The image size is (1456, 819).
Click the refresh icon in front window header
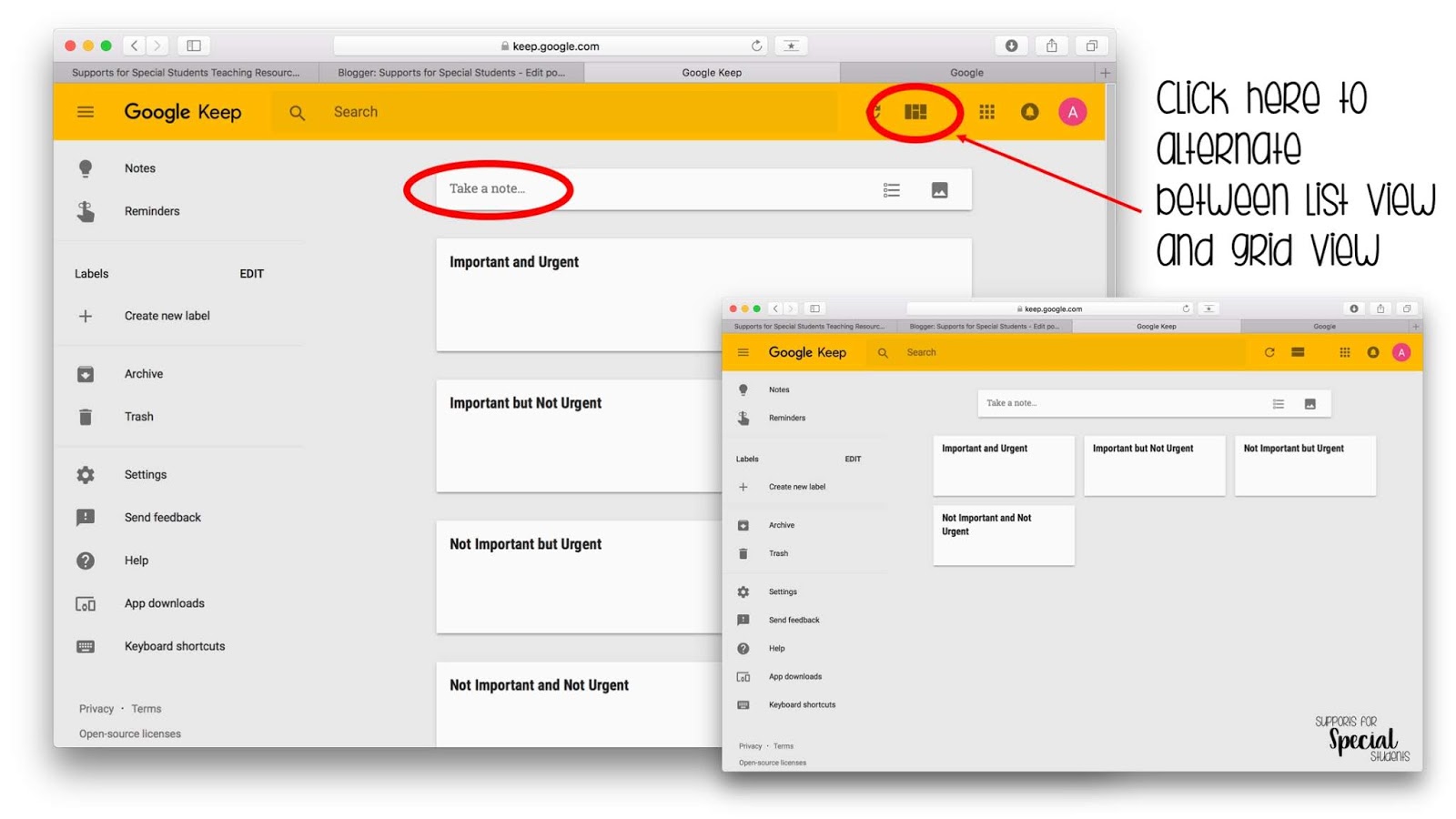pos(1269,353)
